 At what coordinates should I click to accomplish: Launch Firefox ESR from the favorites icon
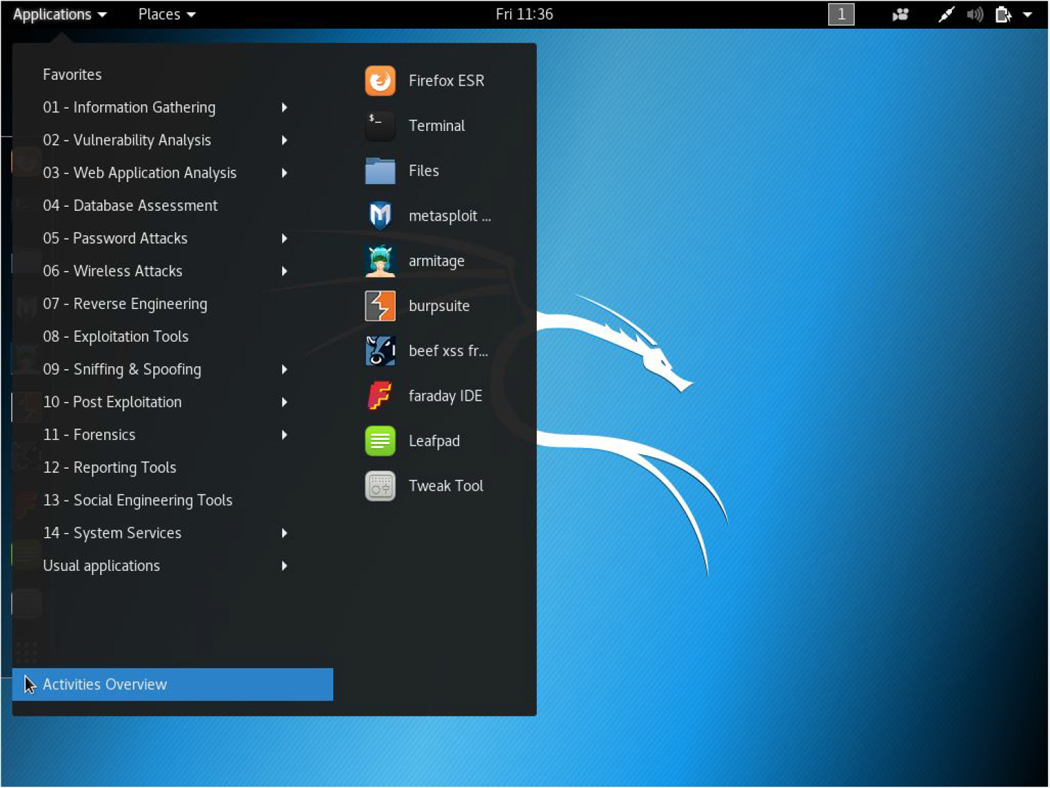[x=380, y=81]
